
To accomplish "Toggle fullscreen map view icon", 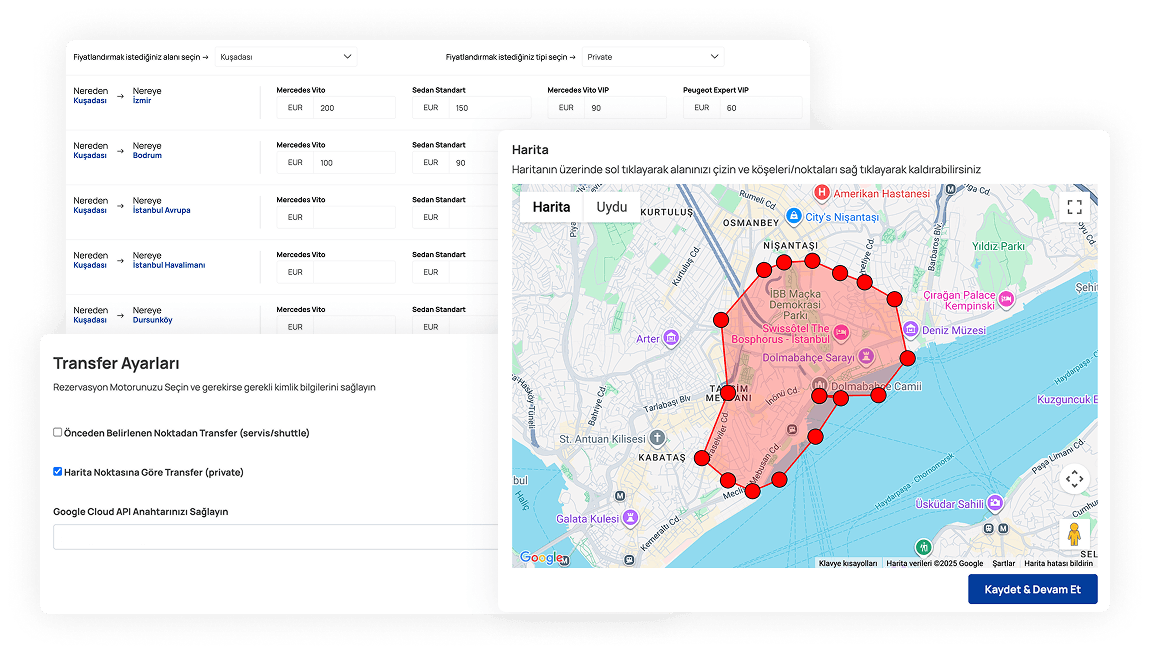I will tap(1074, 207).
